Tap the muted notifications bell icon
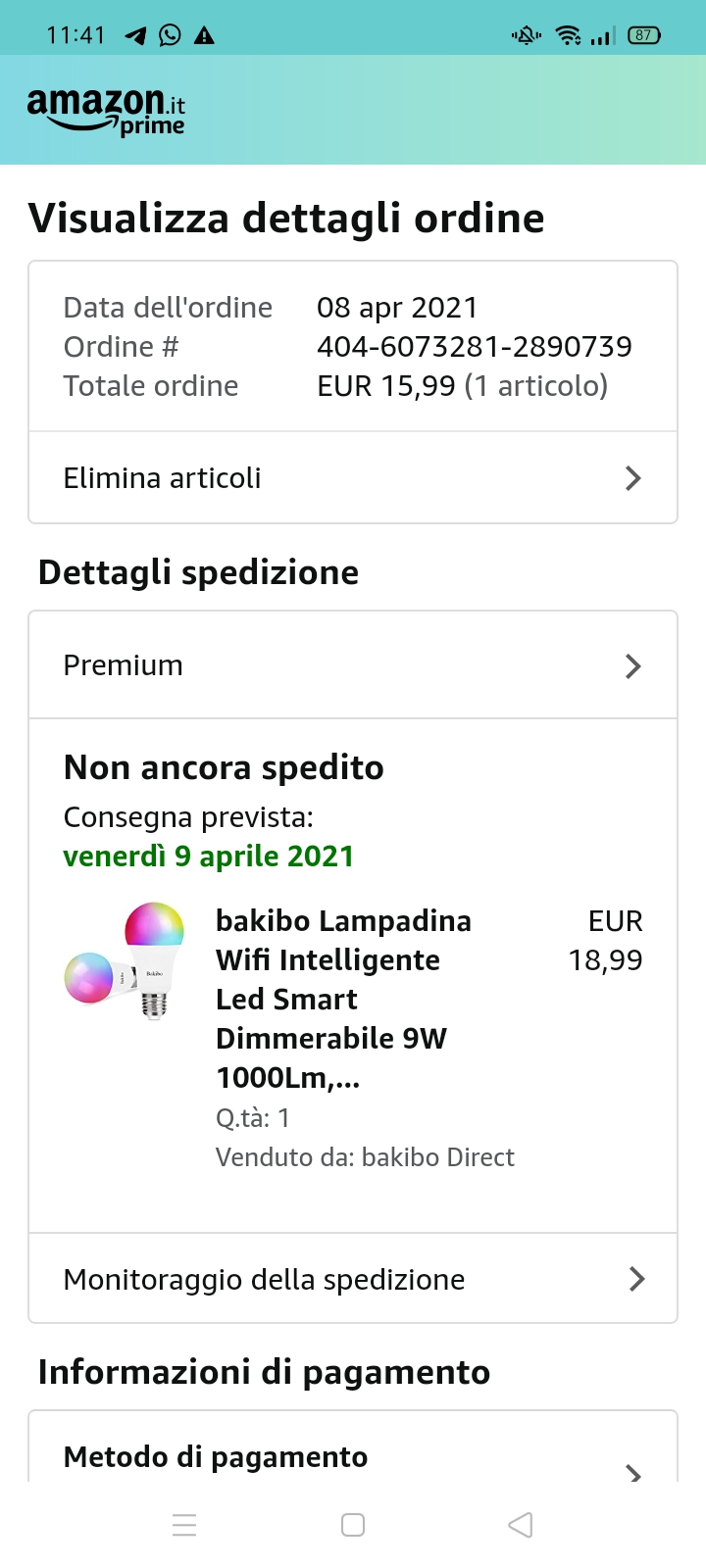 (x=526, y=36)
